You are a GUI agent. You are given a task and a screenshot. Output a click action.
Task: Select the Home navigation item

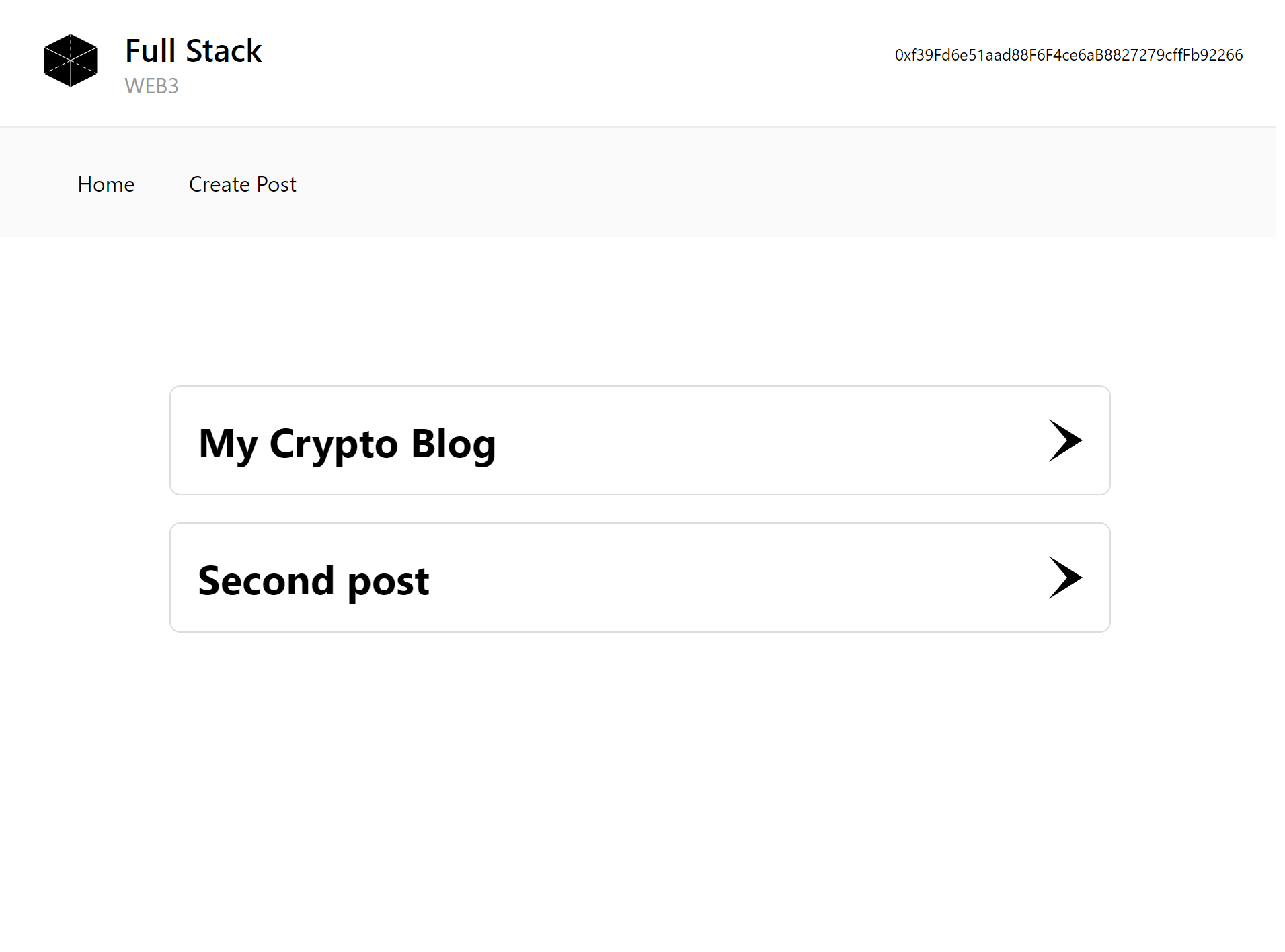106,184
